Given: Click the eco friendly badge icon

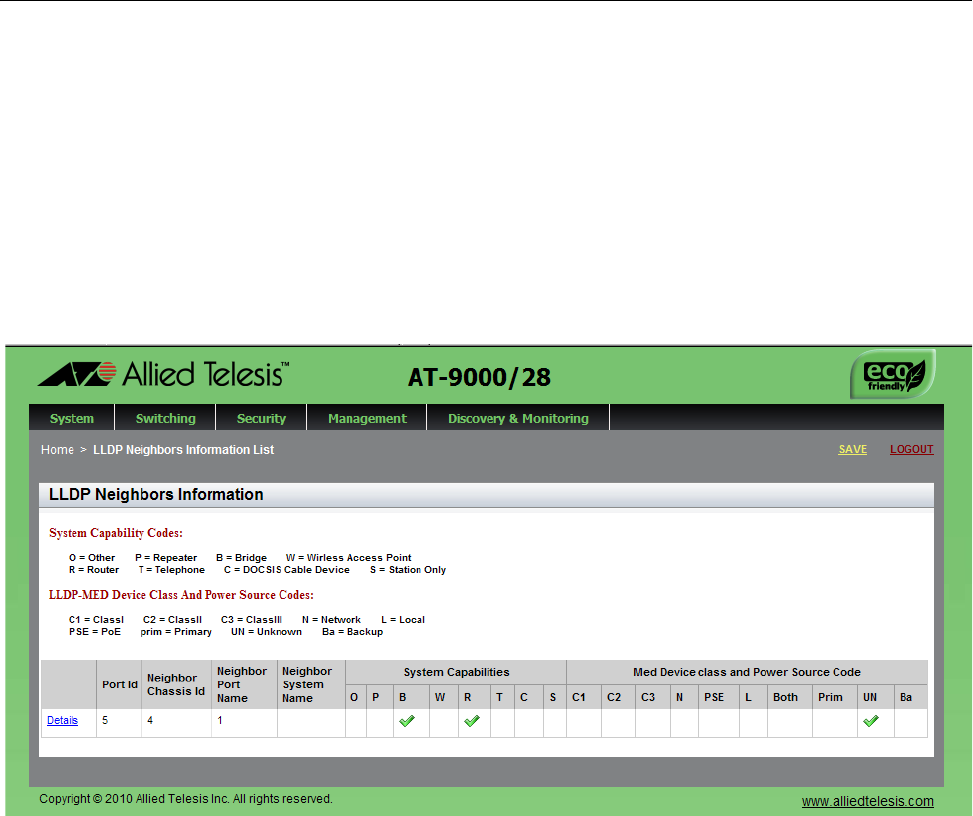Looking at the screenshot, I should (892, 374).
